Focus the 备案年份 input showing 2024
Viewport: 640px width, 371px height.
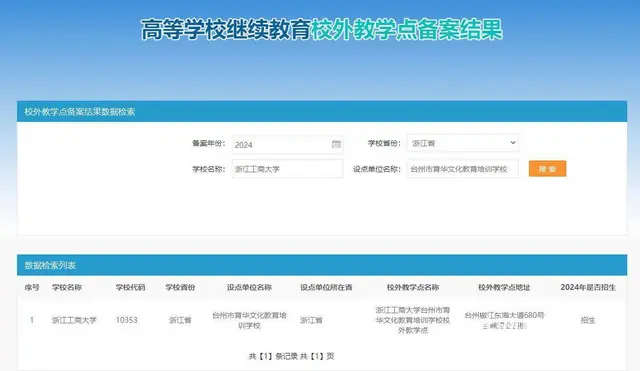pyautogui.click(x=287, y=144)
